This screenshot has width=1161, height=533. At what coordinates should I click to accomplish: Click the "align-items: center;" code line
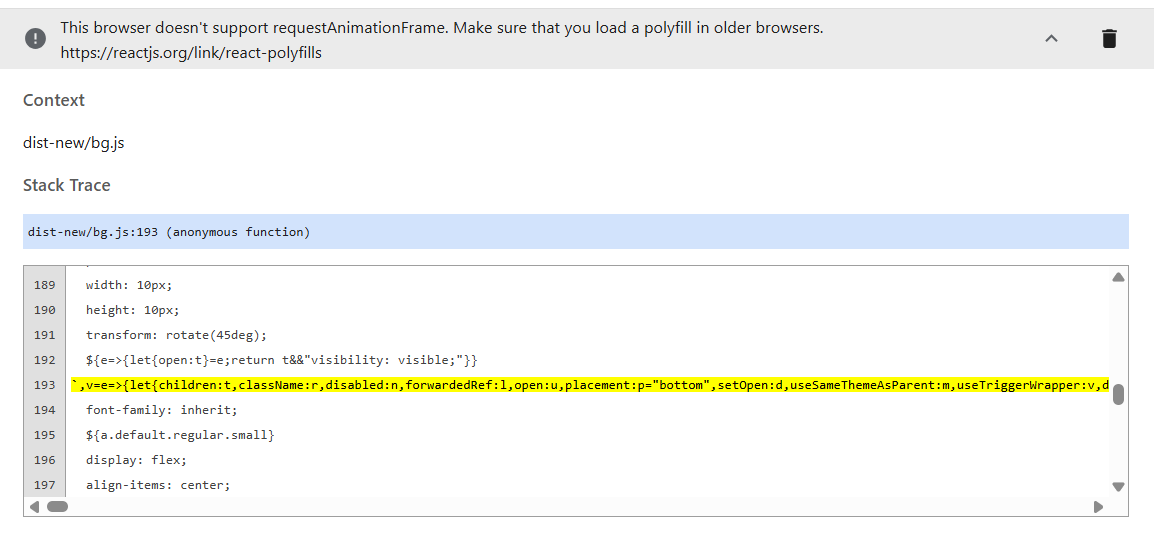coord(157,485)
